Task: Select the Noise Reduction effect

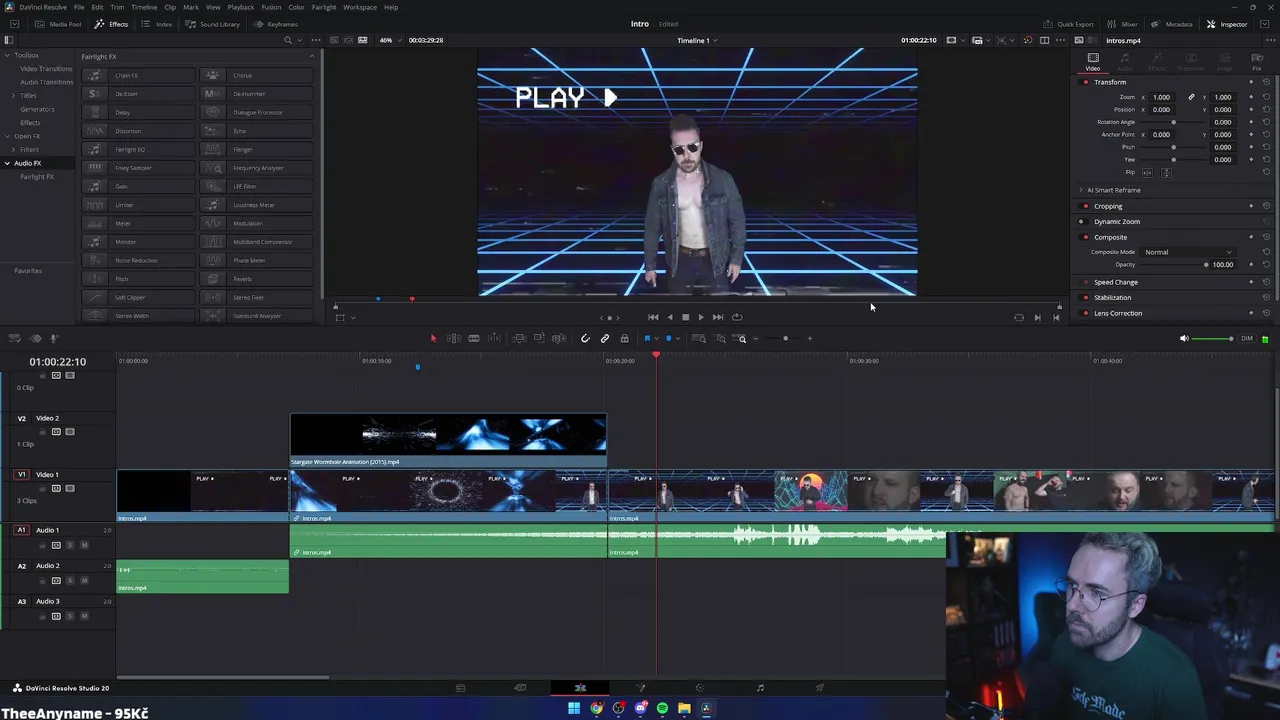Action: pos(138,260)
